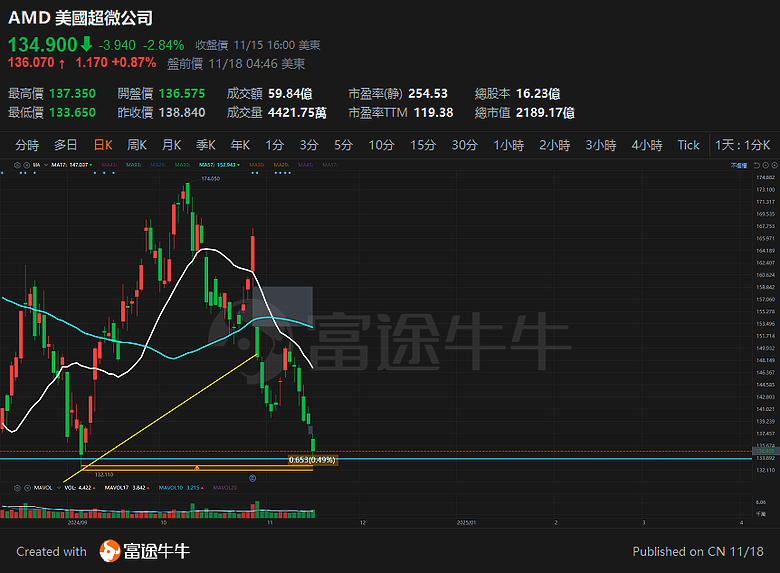The width and height of the screenshot is (780, 573).
Task: Click the 開盤價 136.575 value
Action: click(182, 94)
